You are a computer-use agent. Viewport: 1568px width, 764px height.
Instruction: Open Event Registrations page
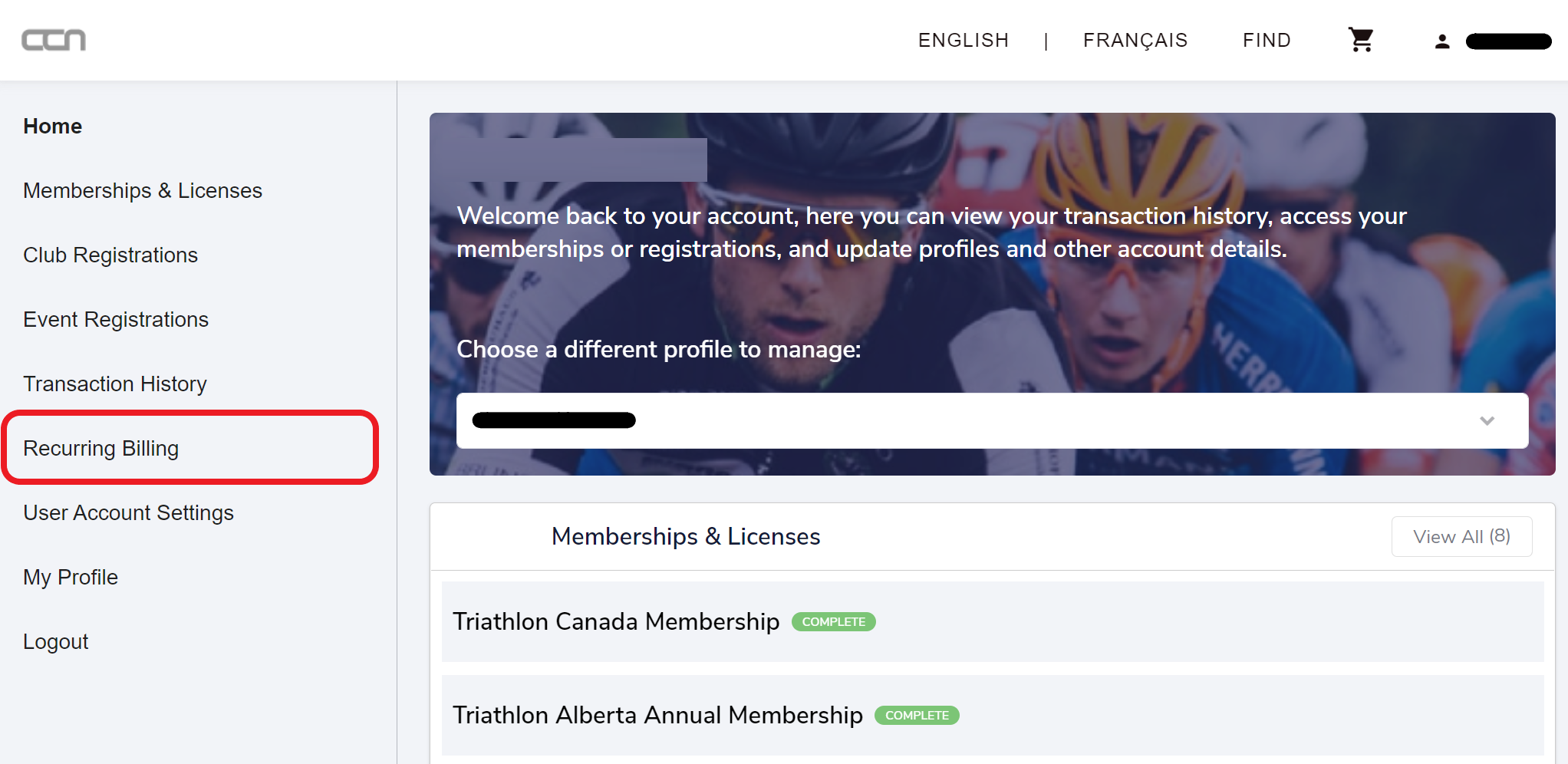(x=116, y=319)
